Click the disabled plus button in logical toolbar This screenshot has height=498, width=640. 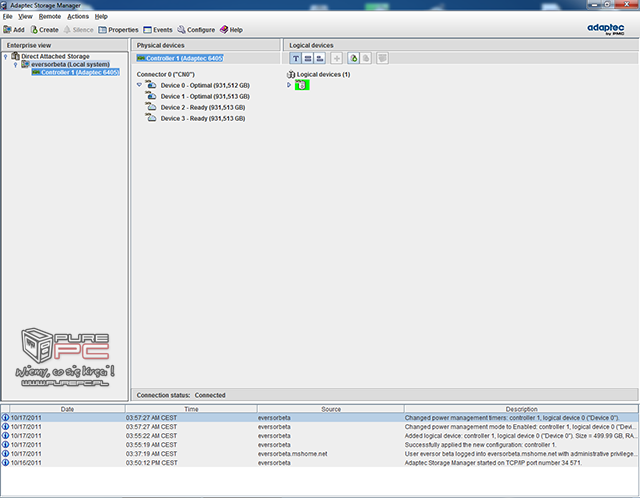(336, 58)
